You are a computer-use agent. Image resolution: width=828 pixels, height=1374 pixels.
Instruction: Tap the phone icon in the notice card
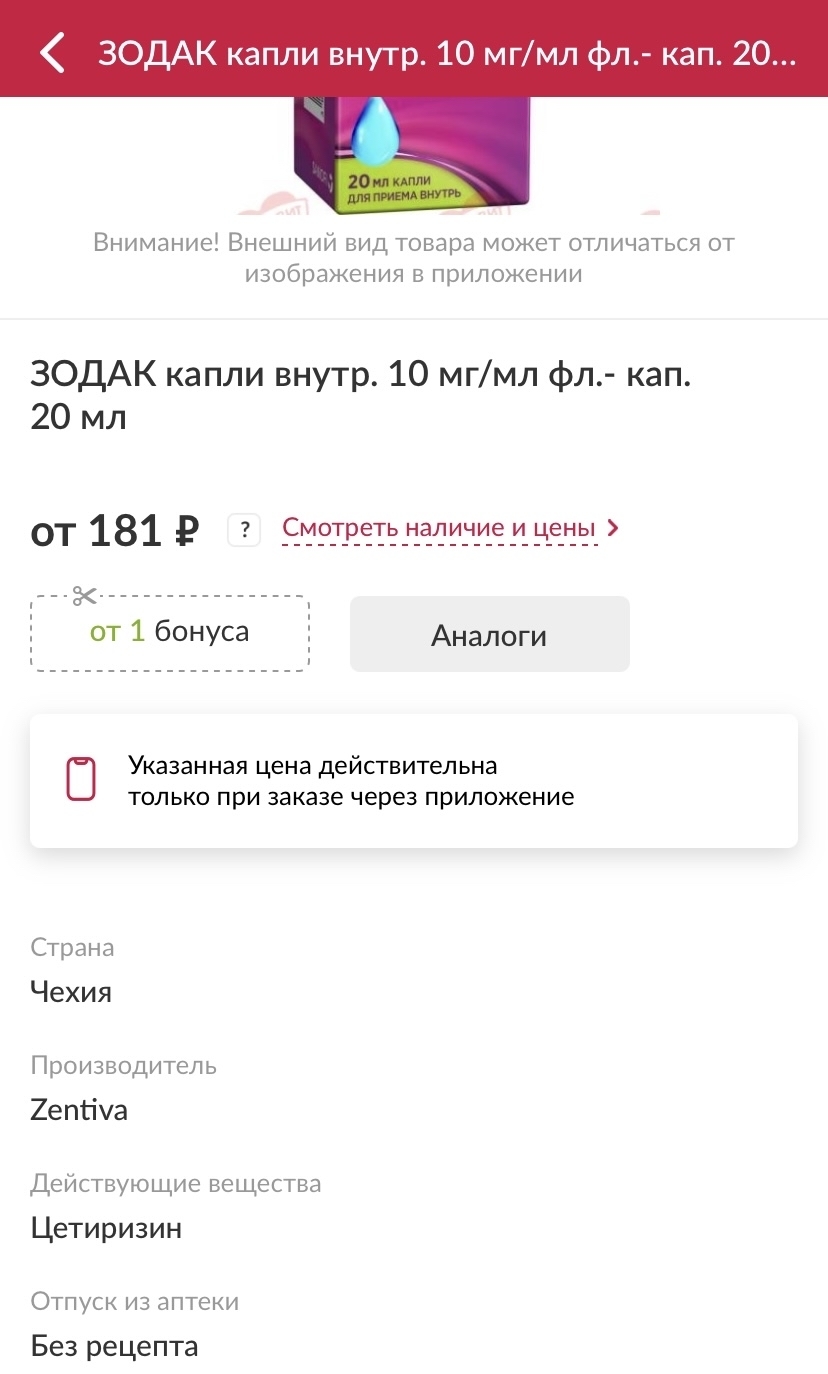[x=81, y=779]
